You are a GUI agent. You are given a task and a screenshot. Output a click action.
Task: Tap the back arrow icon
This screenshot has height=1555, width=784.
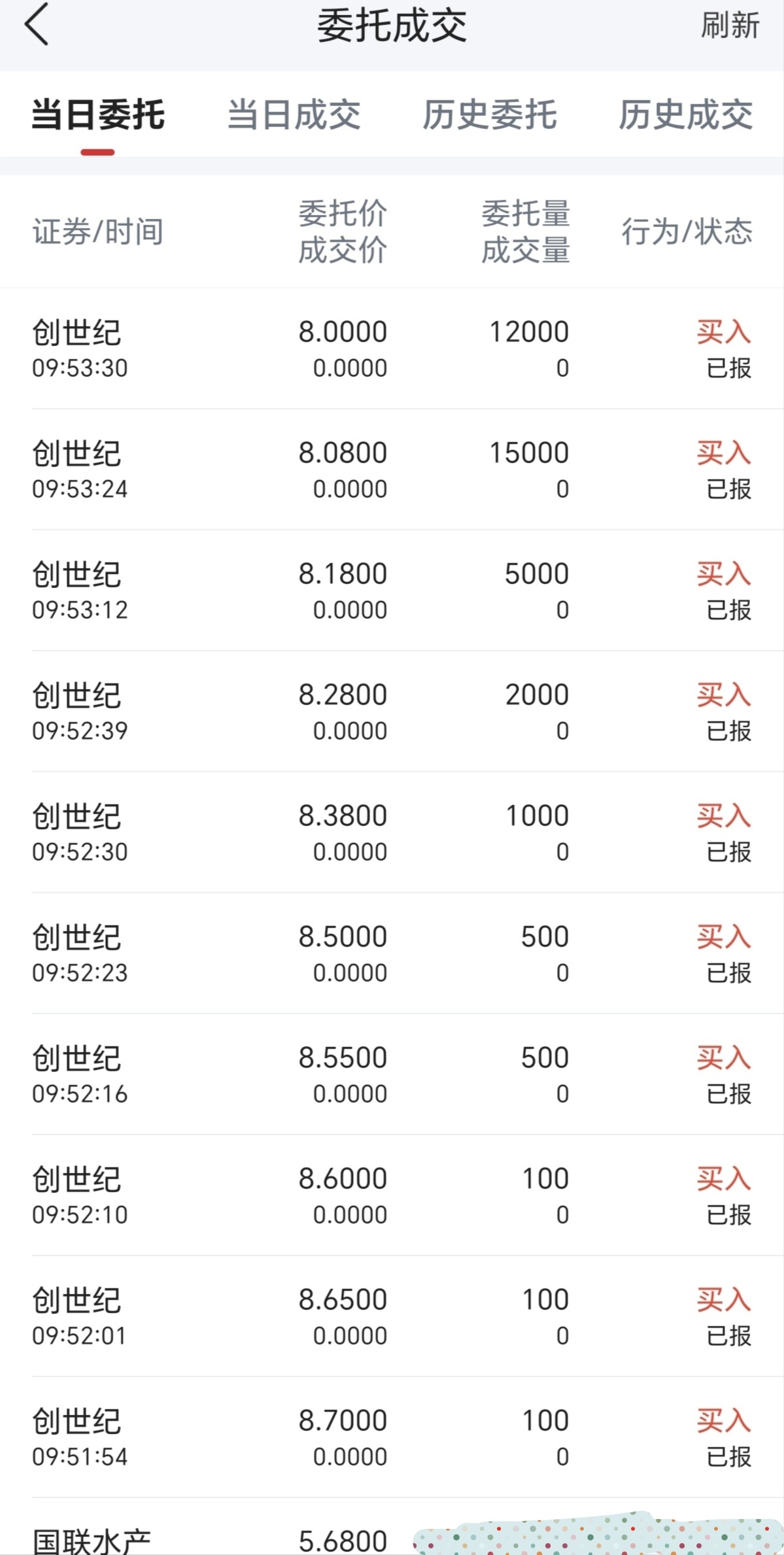tap(37, 25)
